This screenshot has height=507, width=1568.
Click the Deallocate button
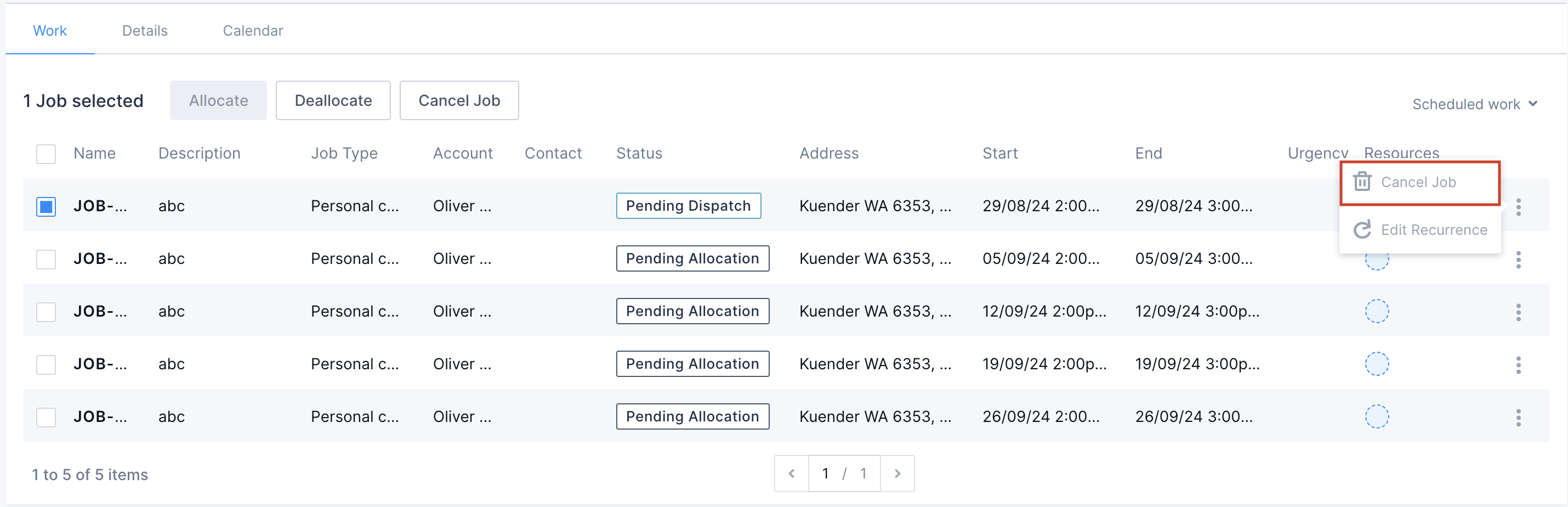[x=332, y=100]
